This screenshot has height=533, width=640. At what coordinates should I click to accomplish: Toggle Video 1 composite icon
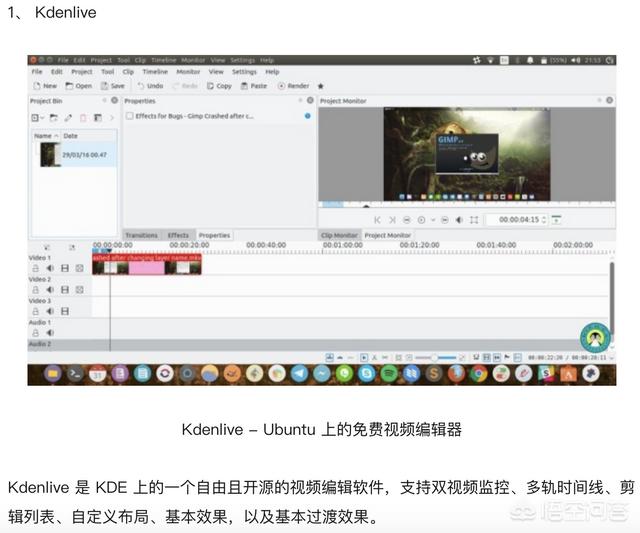tap(80, 268)
